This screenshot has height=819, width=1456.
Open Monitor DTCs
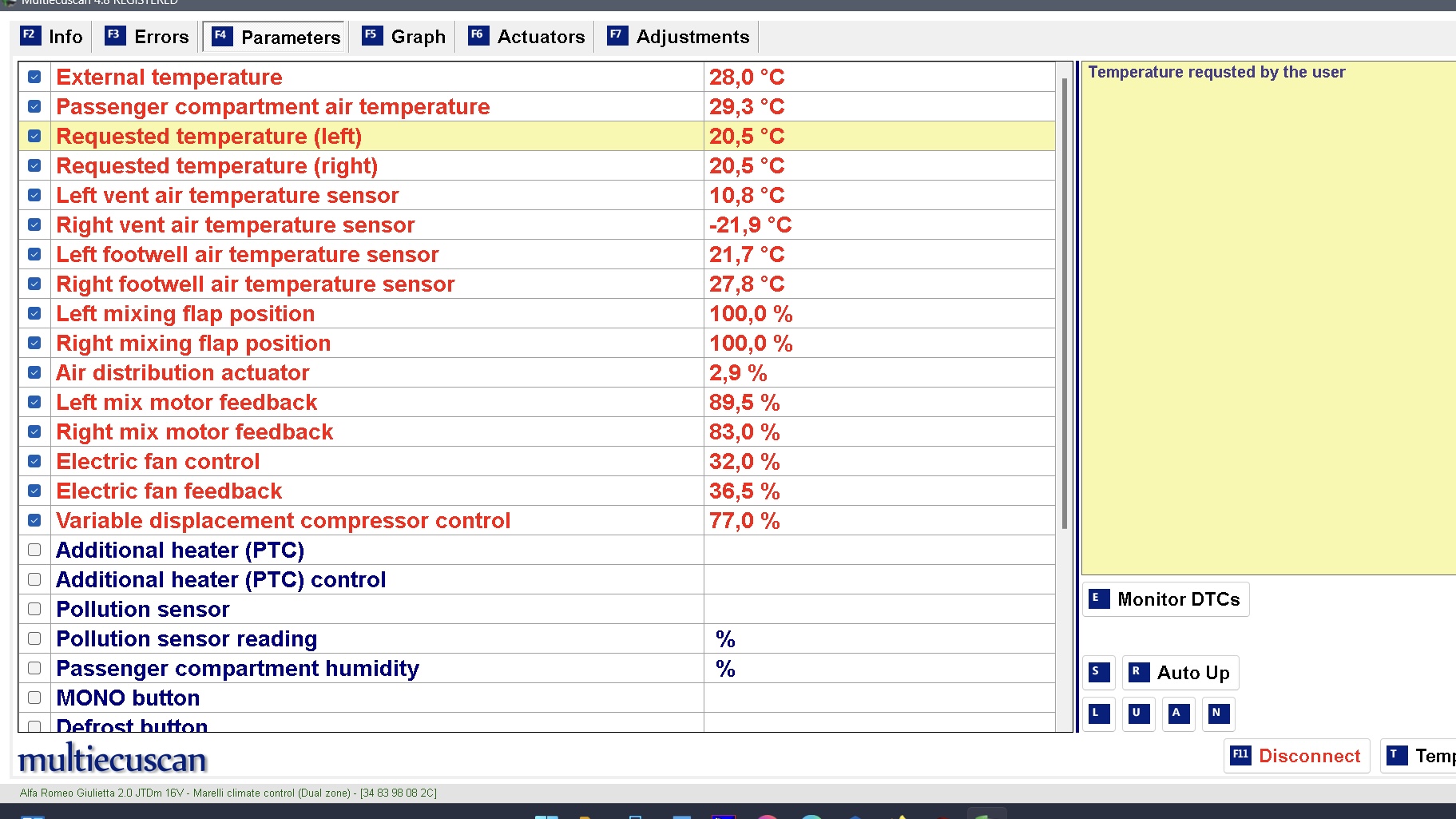click(1166, 599)
